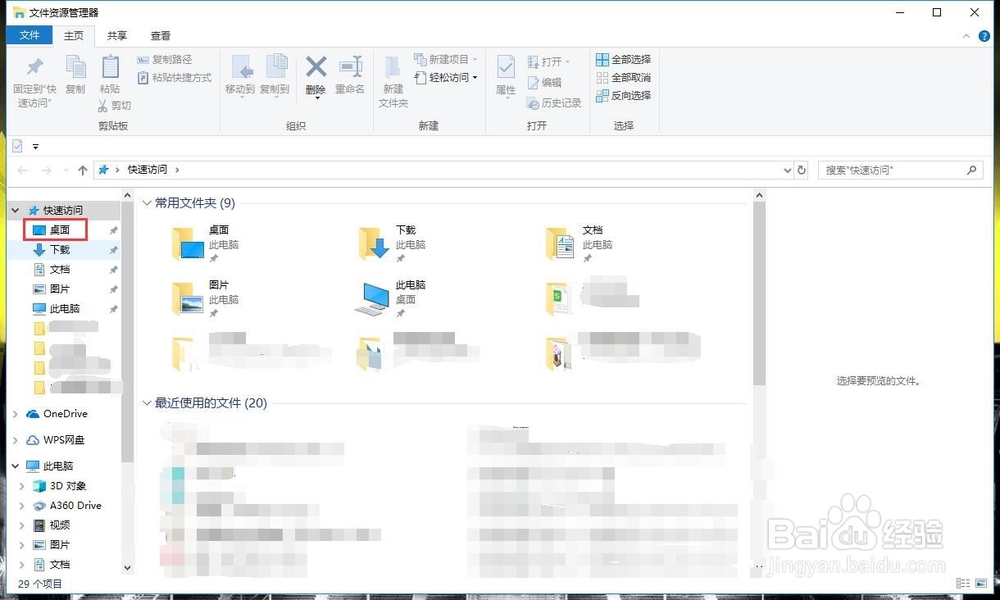Image resolution: width=1000 pixels, height=600 pixels.
Task: Expand the OneDrive tree node
Action: (15, 414)
